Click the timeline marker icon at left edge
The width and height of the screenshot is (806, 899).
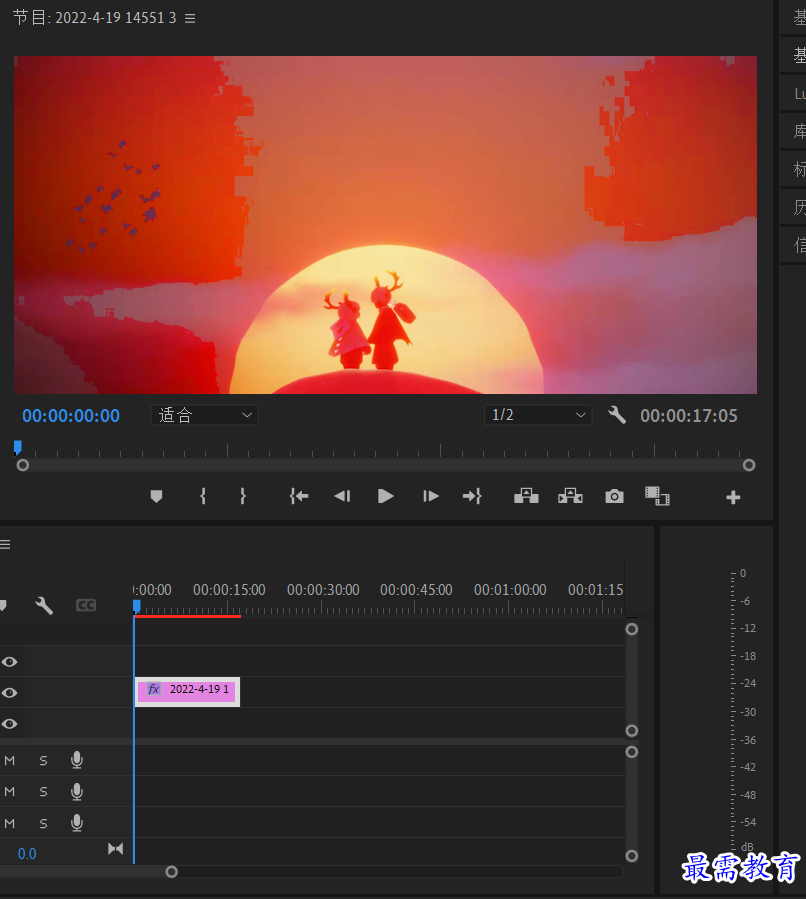pyautogui.click(x=3, y=605)
